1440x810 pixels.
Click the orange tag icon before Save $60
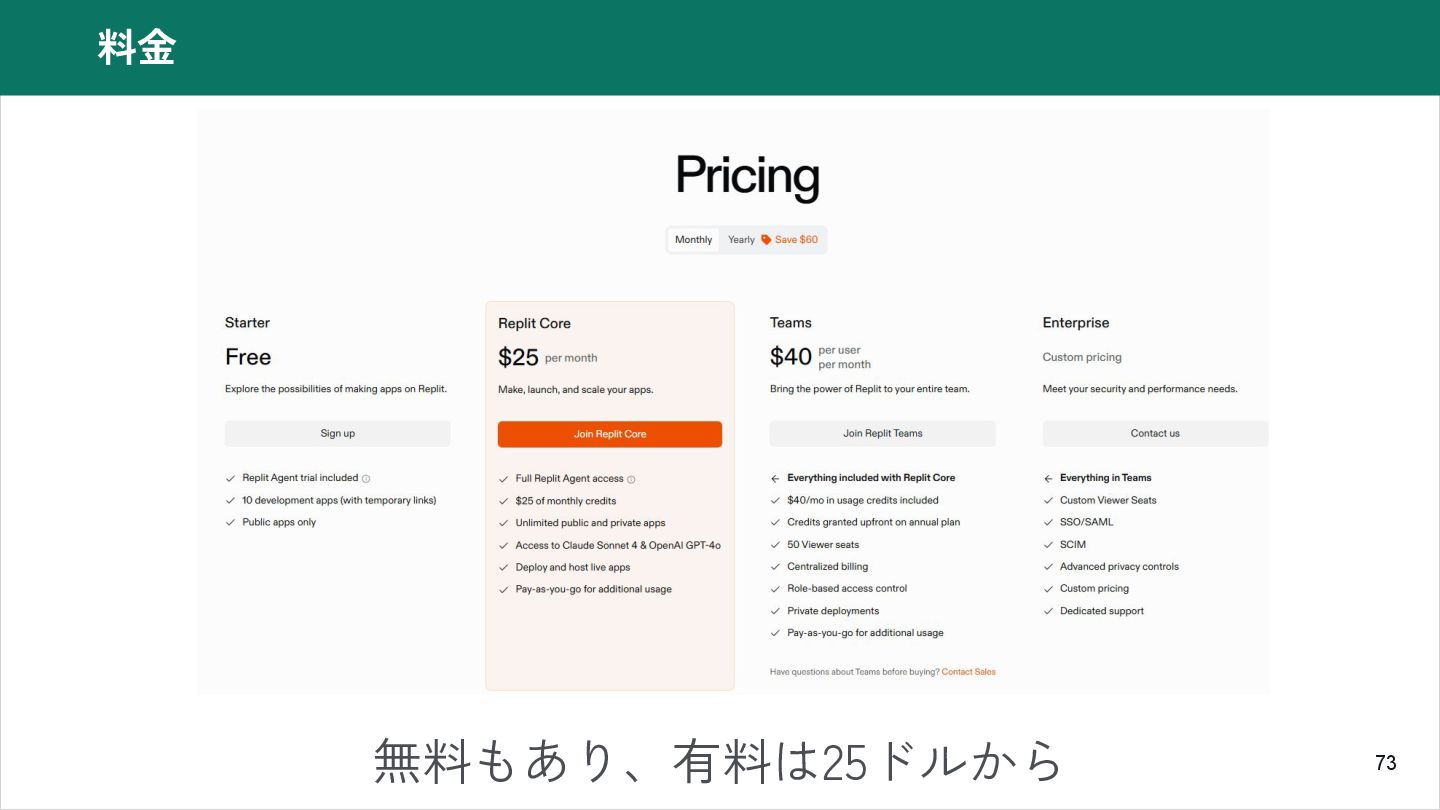(766, 240)
